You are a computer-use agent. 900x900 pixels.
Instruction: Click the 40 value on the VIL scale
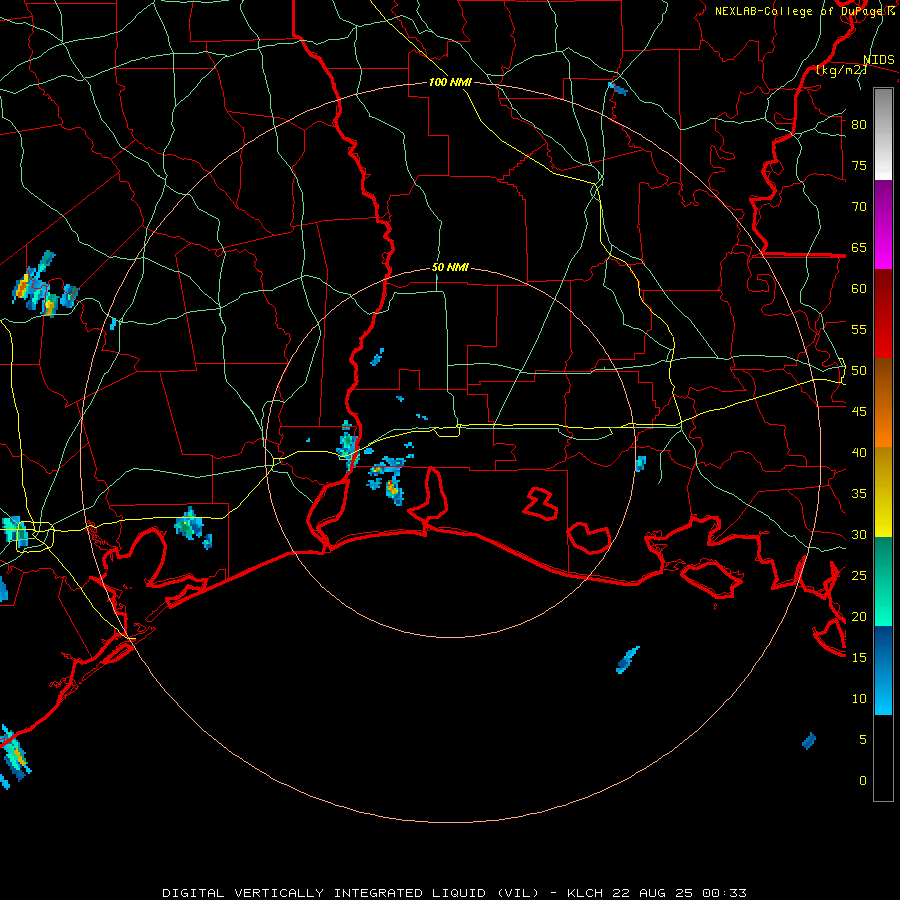click(x=859, y=452)
